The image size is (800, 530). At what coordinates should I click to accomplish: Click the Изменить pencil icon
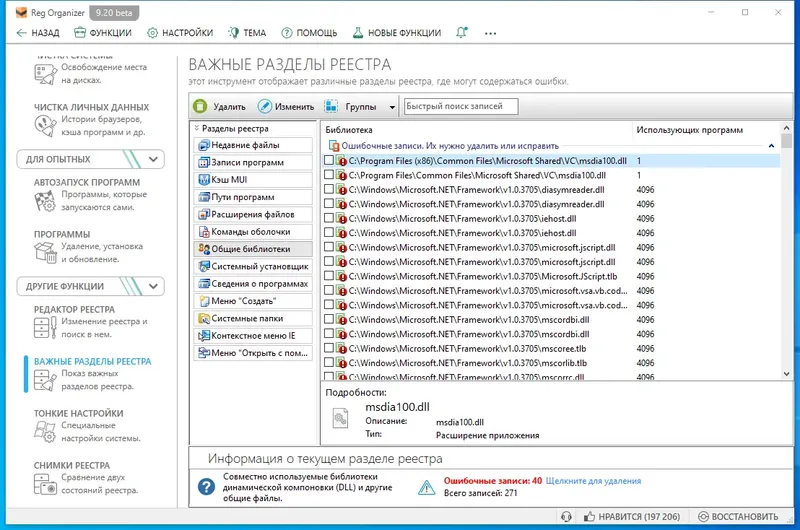tap(264, 106)
